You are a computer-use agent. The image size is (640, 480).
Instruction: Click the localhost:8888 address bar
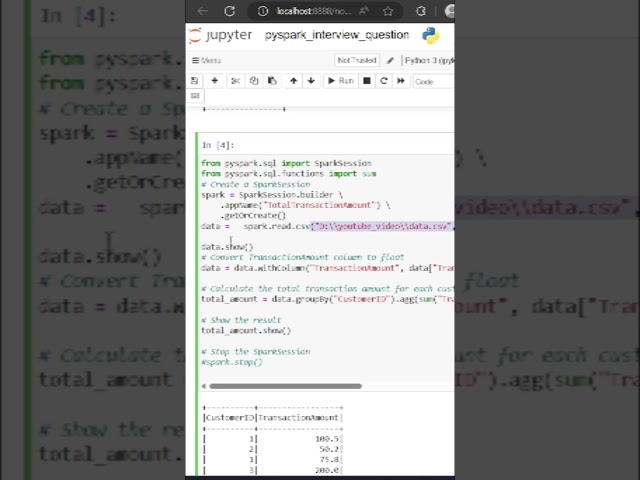click(314, 11)
